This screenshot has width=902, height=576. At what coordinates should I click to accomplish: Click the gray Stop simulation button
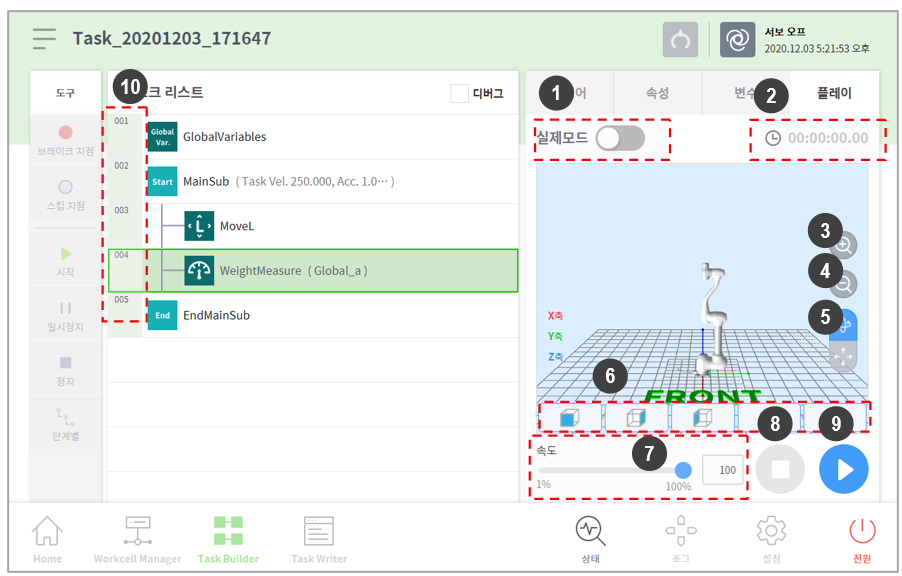coord(780,469)
